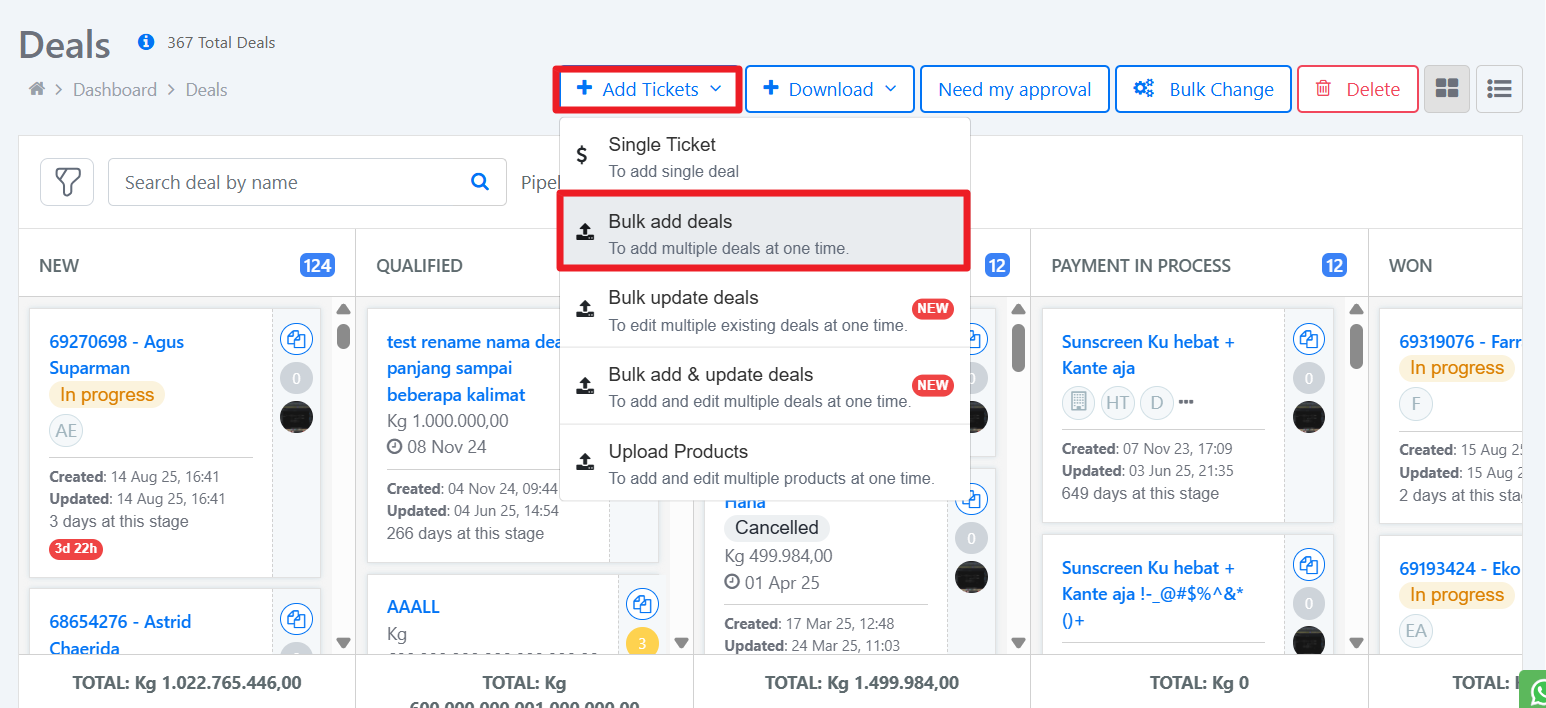The height and width of the screenshot is (708, 1546).
Task: Click info icon beside Total Deals
Action: (146, 42)
